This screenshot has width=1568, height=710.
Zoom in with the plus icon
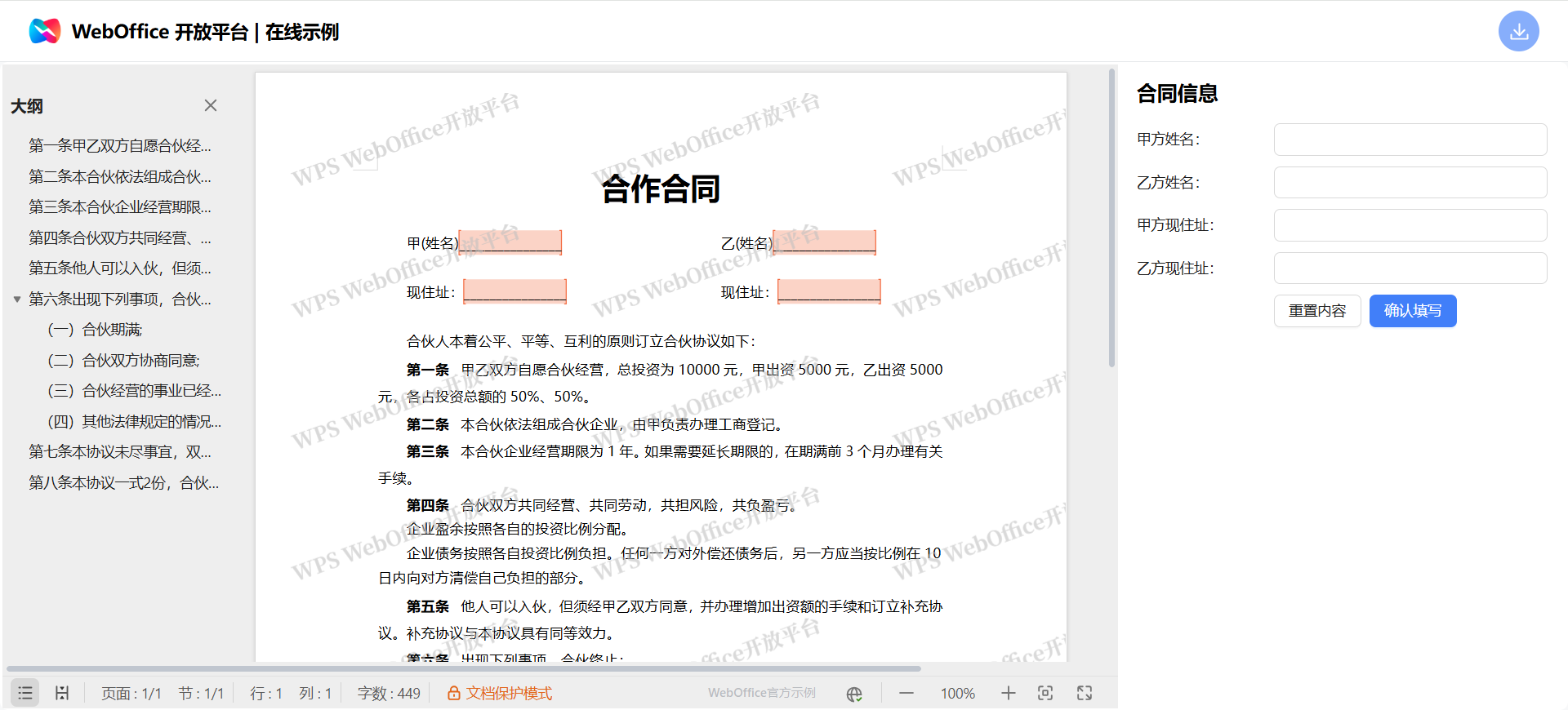point(1009,693)
